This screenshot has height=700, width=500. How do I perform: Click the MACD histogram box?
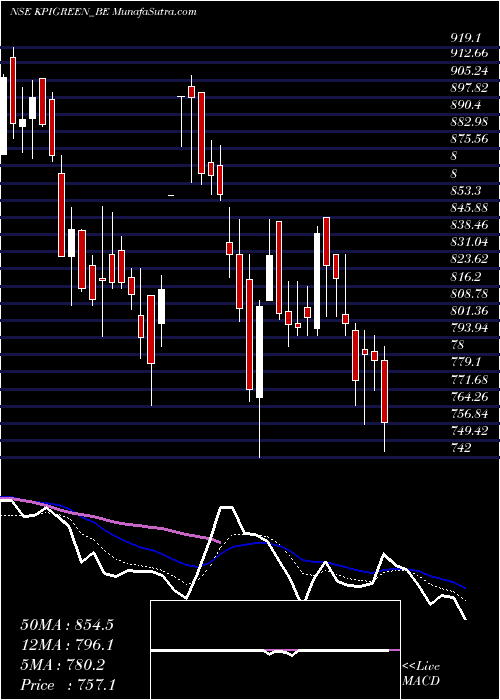point(275,650)
